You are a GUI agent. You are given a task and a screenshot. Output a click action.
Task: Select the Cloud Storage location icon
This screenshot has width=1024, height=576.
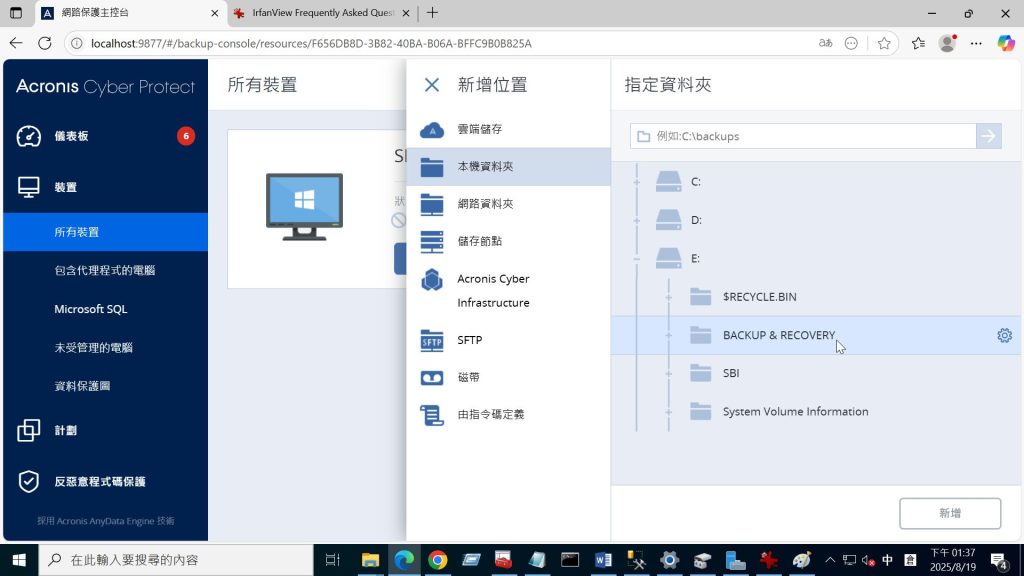tap(432, 130)
